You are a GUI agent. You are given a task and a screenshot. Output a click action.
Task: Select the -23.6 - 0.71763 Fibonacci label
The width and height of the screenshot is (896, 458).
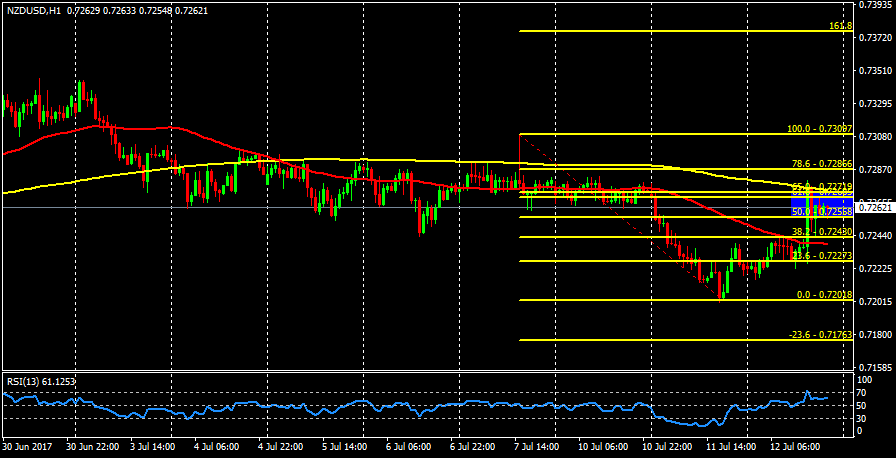818,335
